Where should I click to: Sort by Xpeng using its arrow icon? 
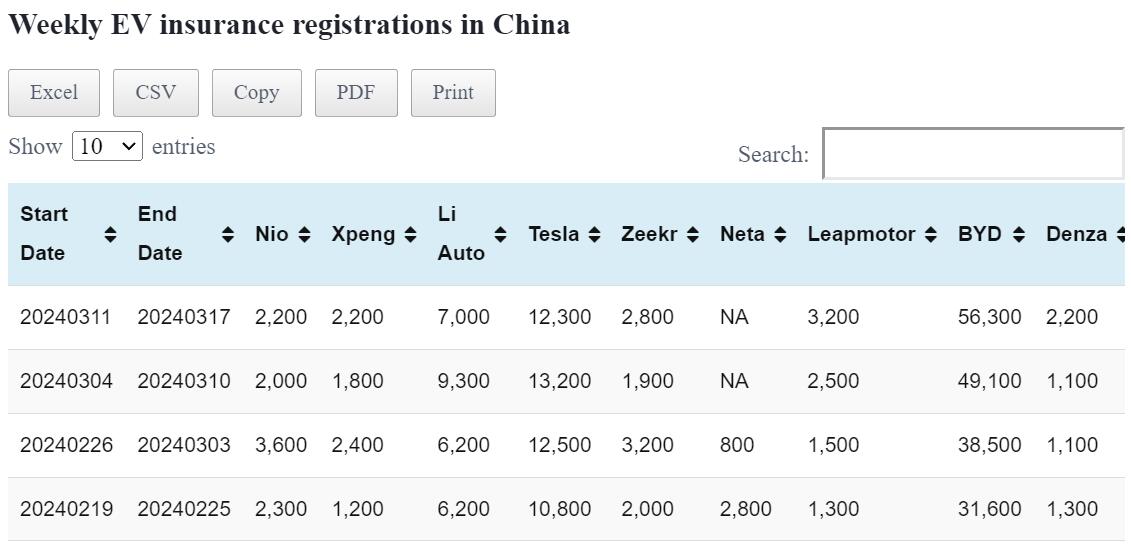(x=410, y=234)
